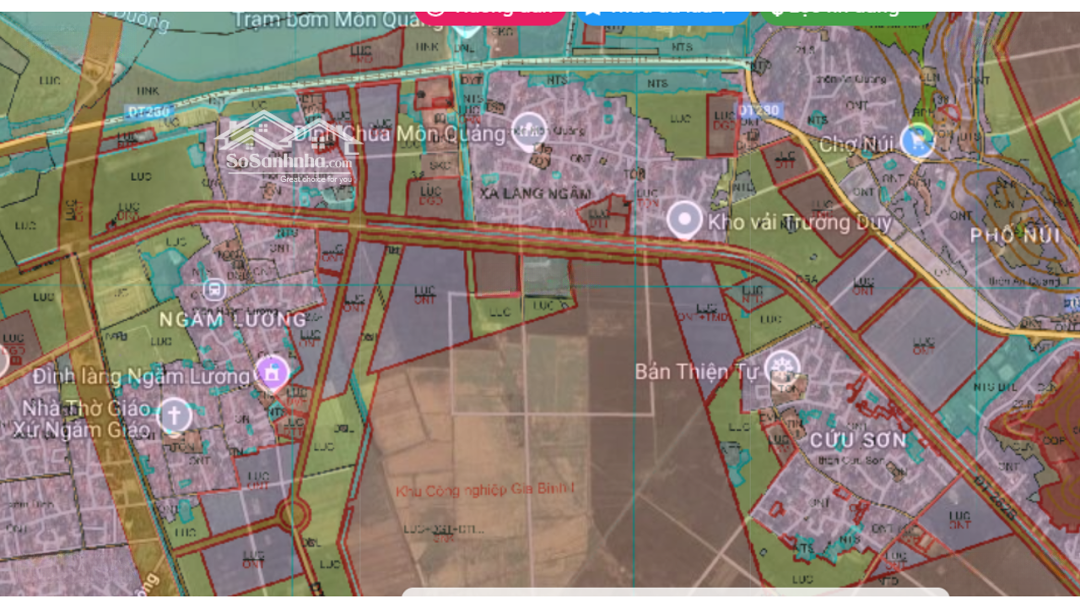Click the roundabout on the map

tap(293, 515)
